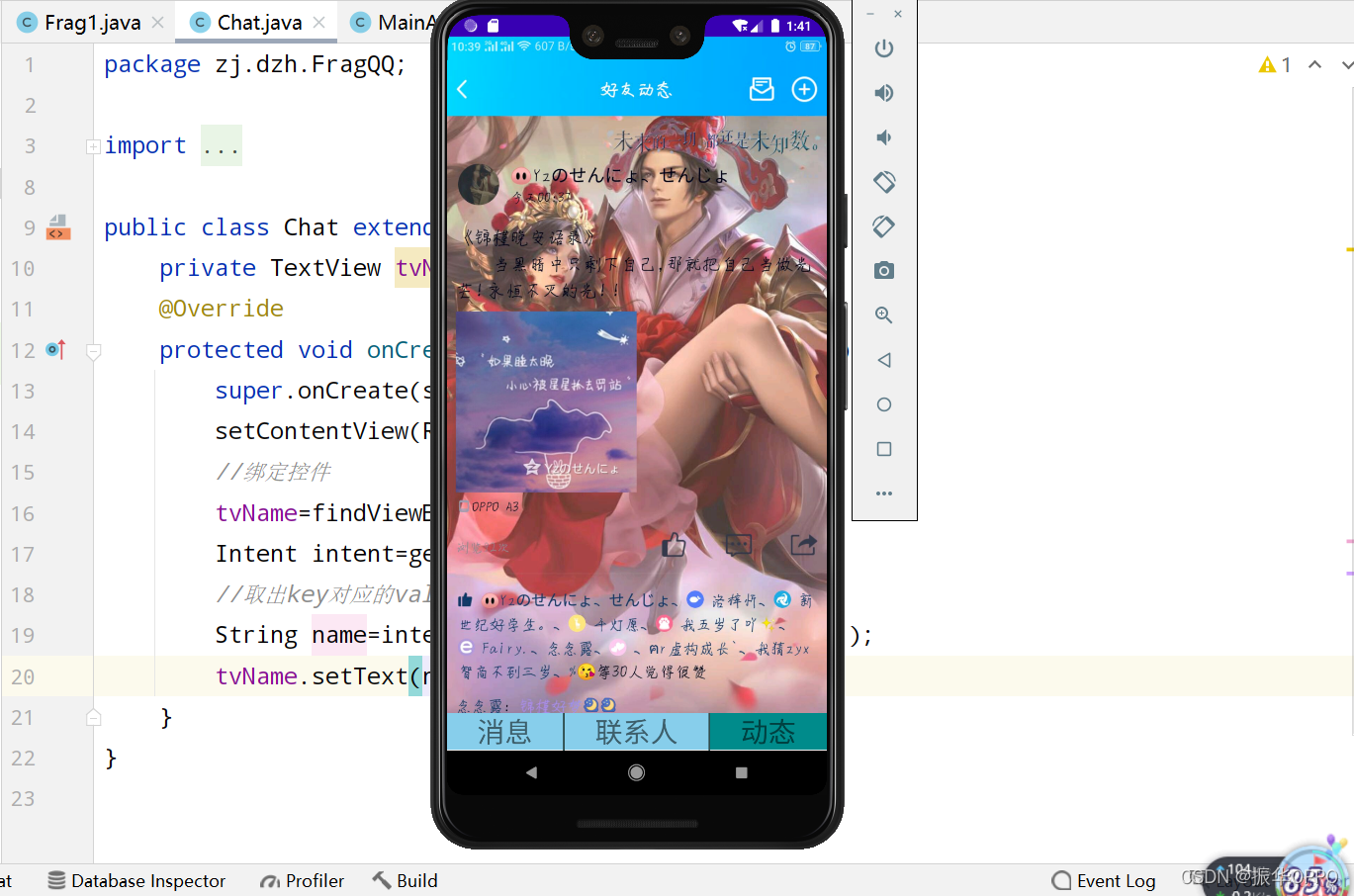This screenshot has height=896, width=1354.
Task: Click override gutter icon at line 12
Action: click(56, 349)
